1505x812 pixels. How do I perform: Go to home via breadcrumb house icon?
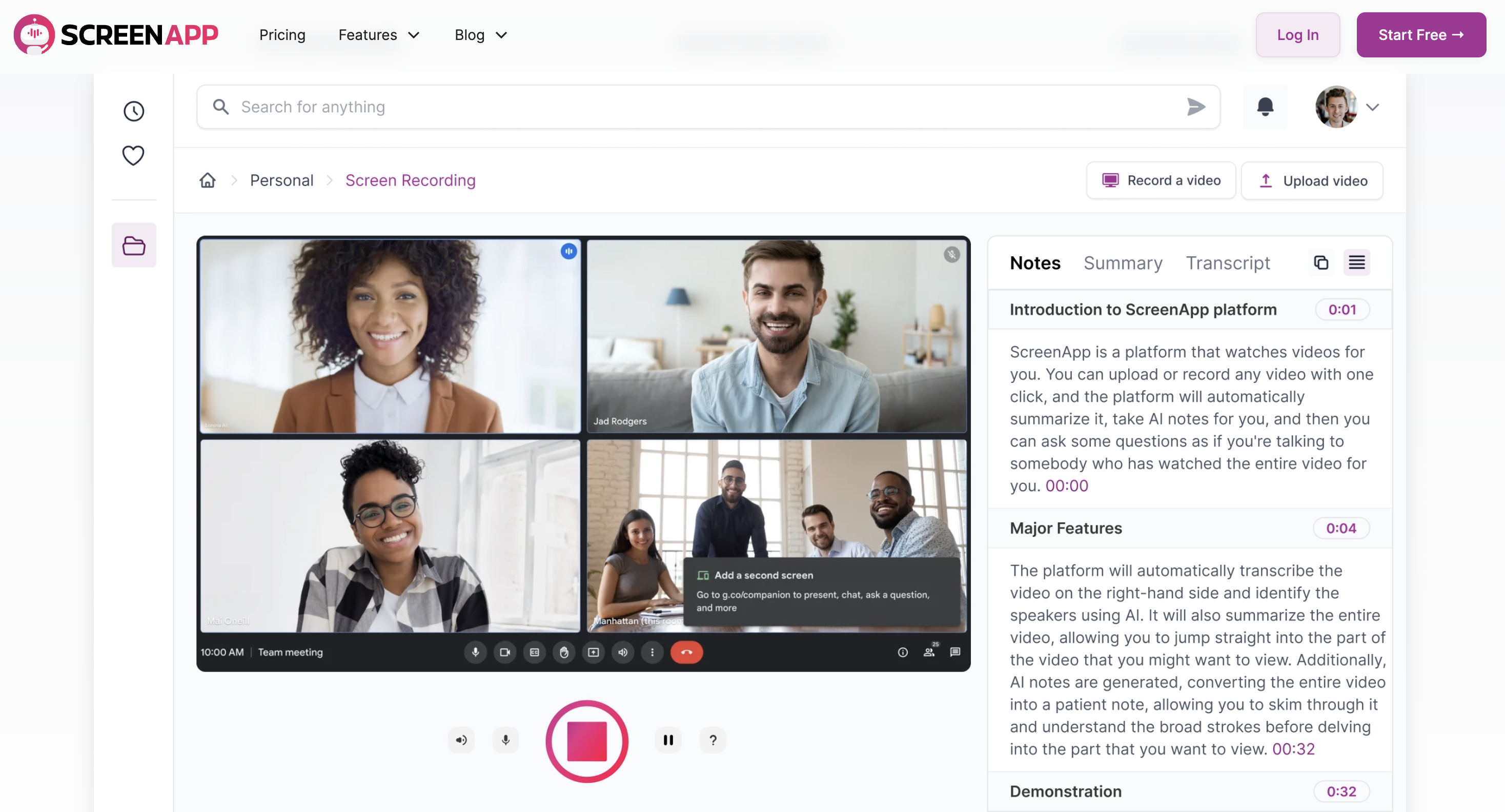pos(208,180)
